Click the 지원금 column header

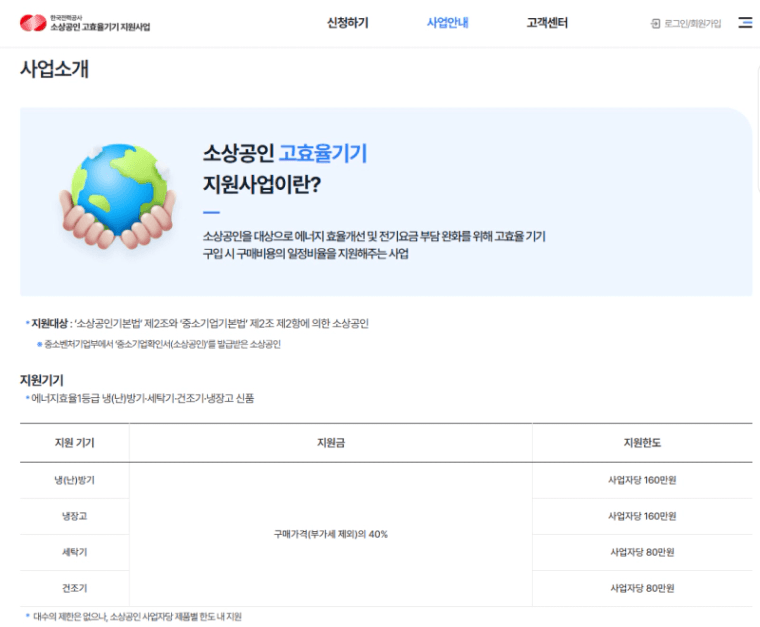coord(330,443)
